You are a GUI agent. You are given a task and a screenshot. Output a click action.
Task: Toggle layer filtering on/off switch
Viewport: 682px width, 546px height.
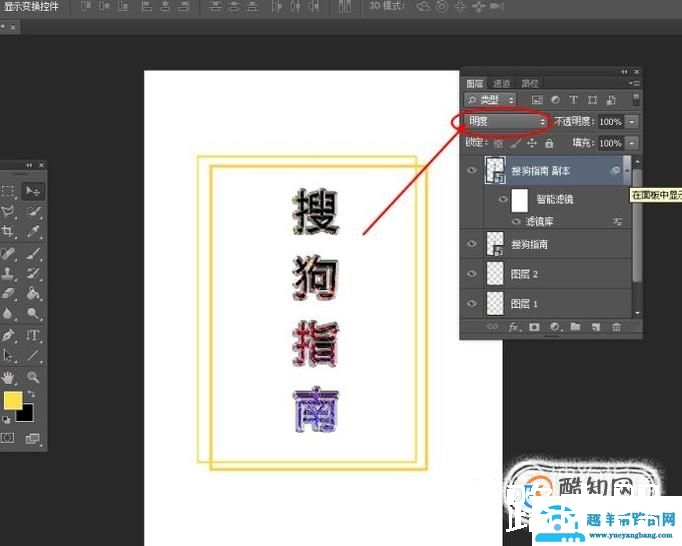coord(636,99)
